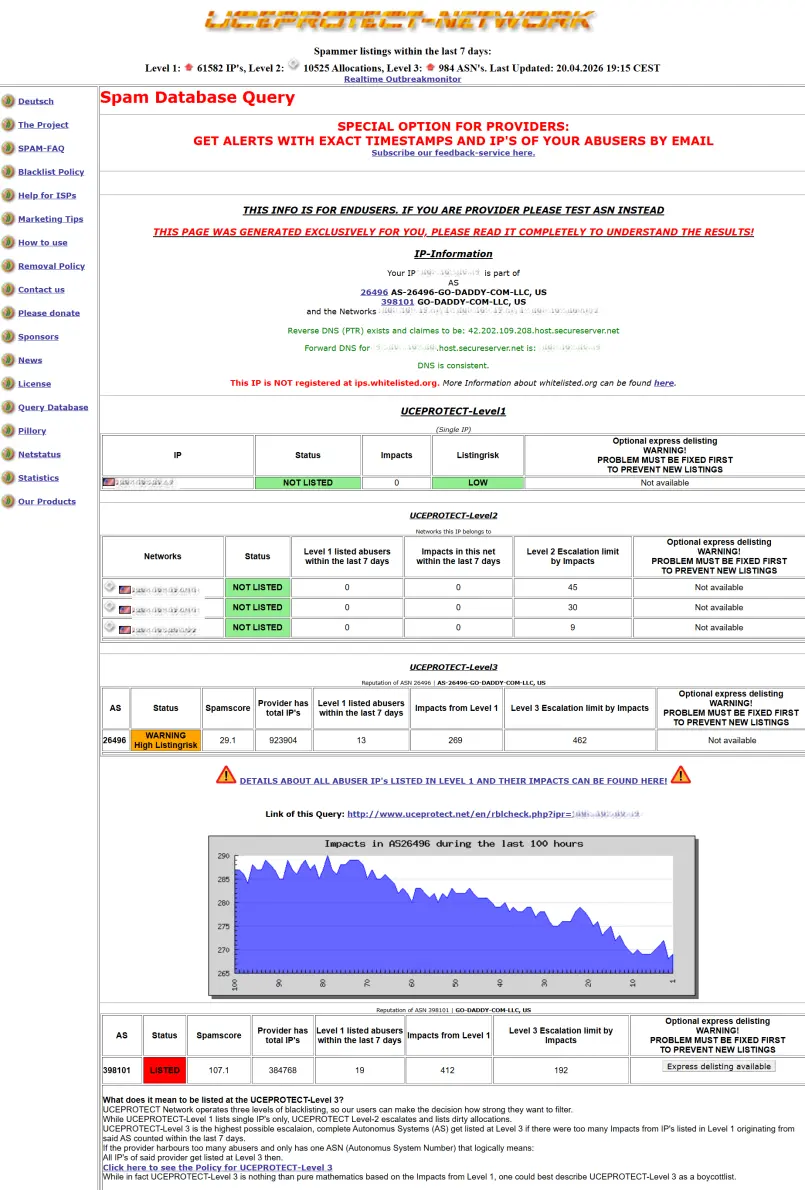Click the bullet icon beside Our Products
Screen dimensions: 805x1190
pyautogui.click(x=8, y=501)
